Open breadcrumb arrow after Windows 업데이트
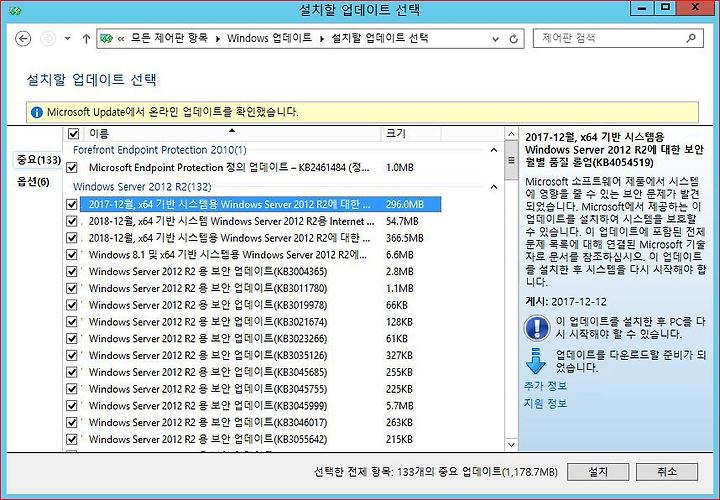 321,39
